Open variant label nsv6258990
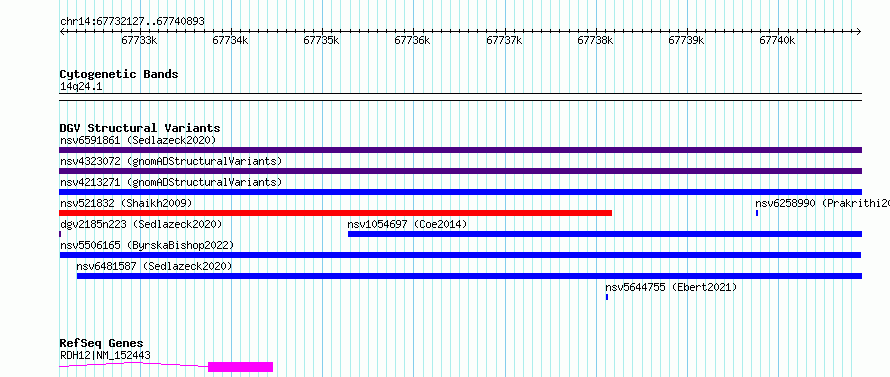This screenshot has height=377, width=890. [x=822, y=203]
